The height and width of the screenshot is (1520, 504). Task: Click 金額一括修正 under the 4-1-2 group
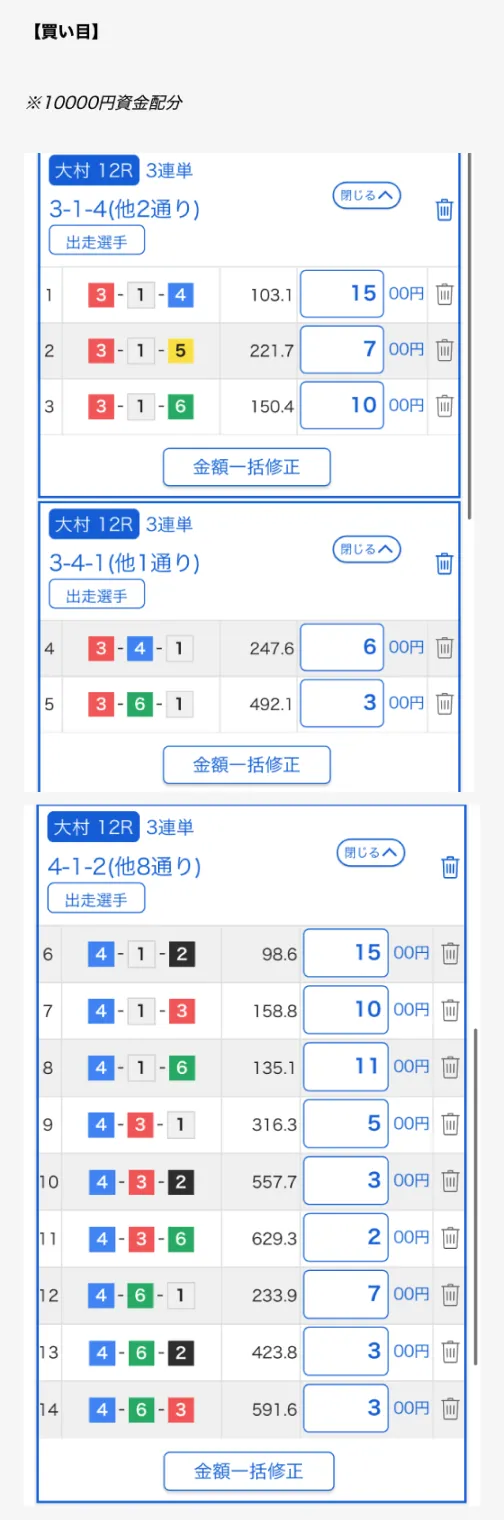[249, 1471]
